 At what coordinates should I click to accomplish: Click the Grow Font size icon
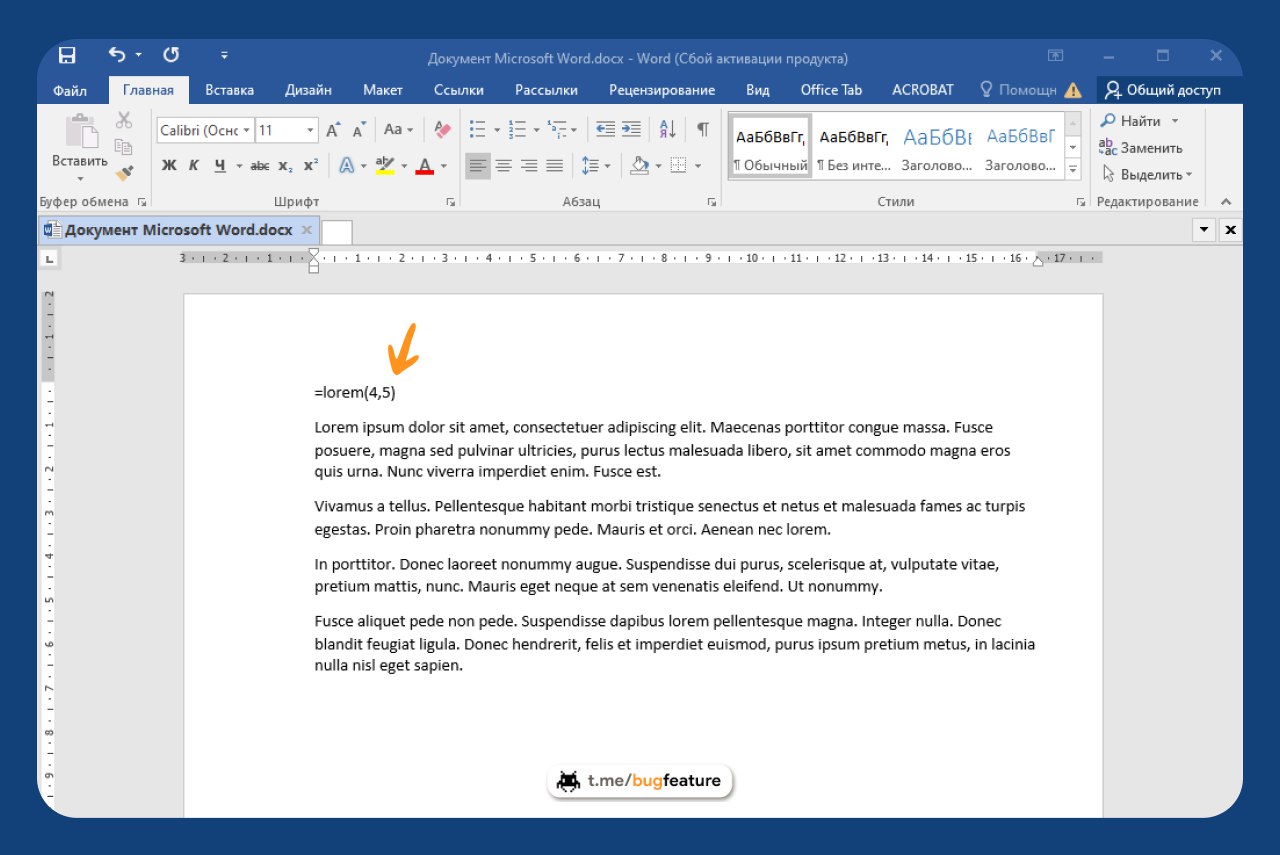(333, 130)
